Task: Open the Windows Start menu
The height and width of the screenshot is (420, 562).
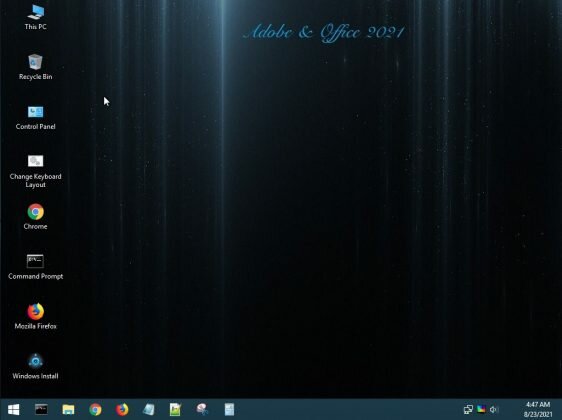Action: pos(14,409)
